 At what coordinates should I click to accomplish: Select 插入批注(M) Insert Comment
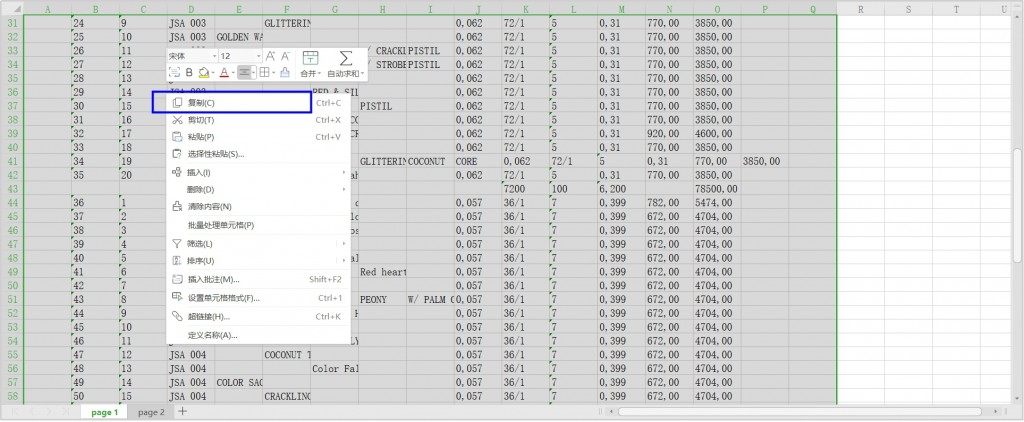click(259, 279)
